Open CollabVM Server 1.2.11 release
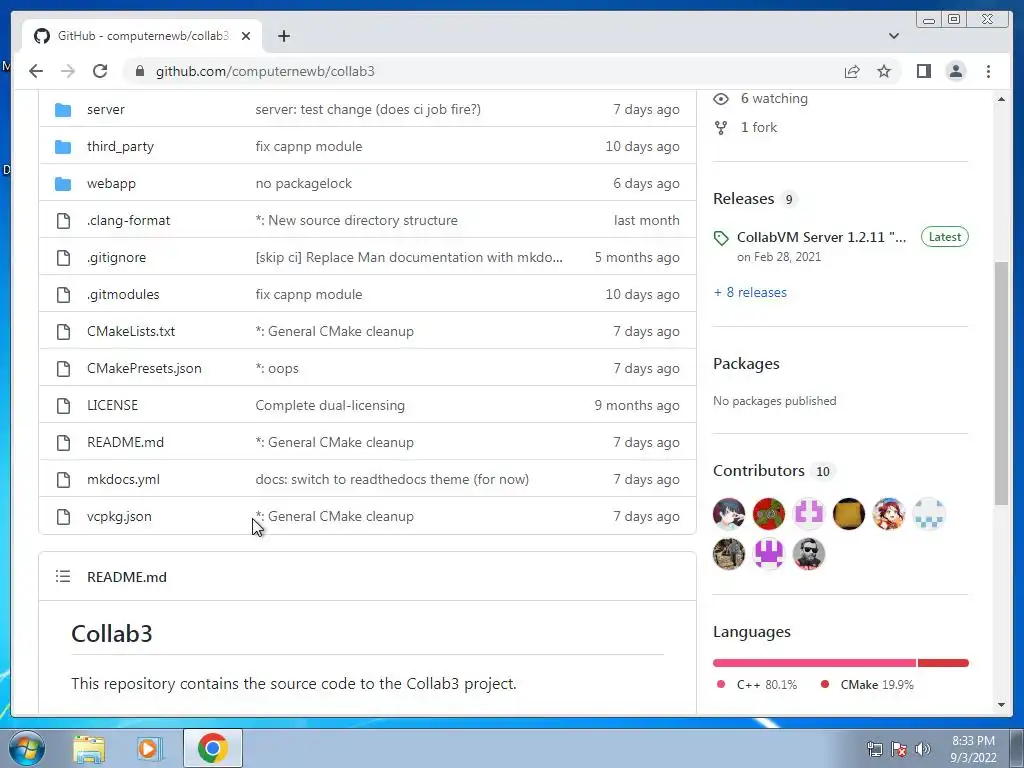This screenshot has height=768, width=1024. 821,237
